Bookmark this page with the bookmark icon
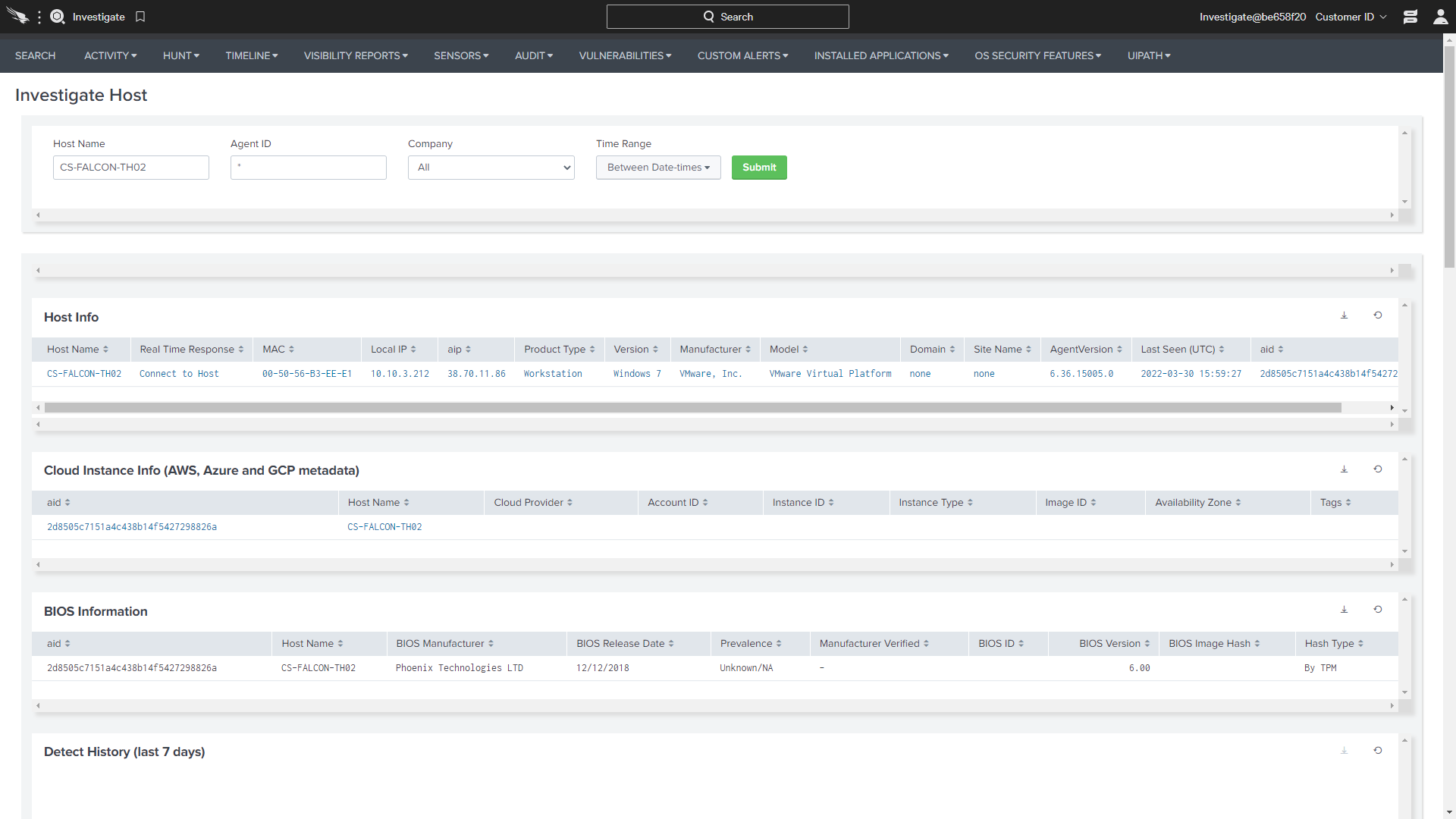The image size is (1456, 819). pyautogui.click(x=140, y=17)
